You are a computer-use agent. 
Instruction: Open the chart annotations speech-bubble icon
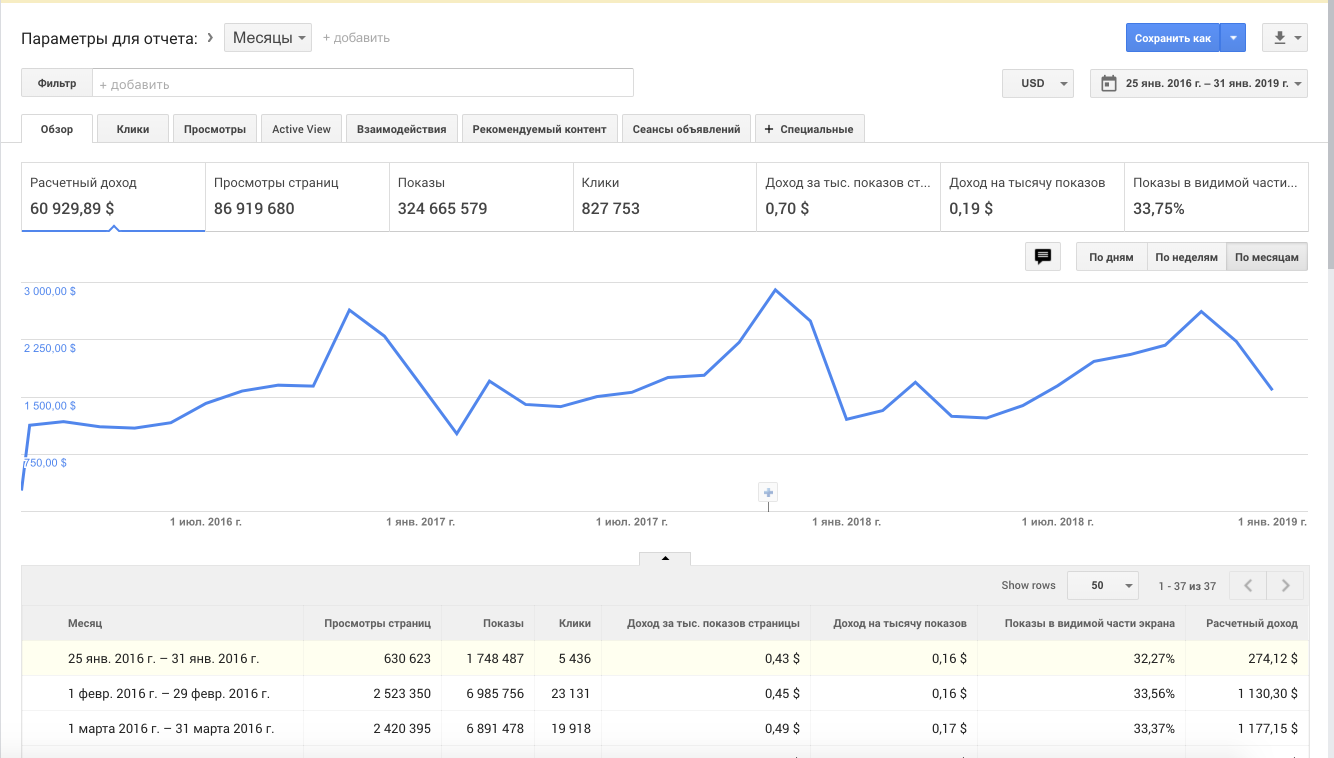pyautogui.click(x=1042, y=257)
